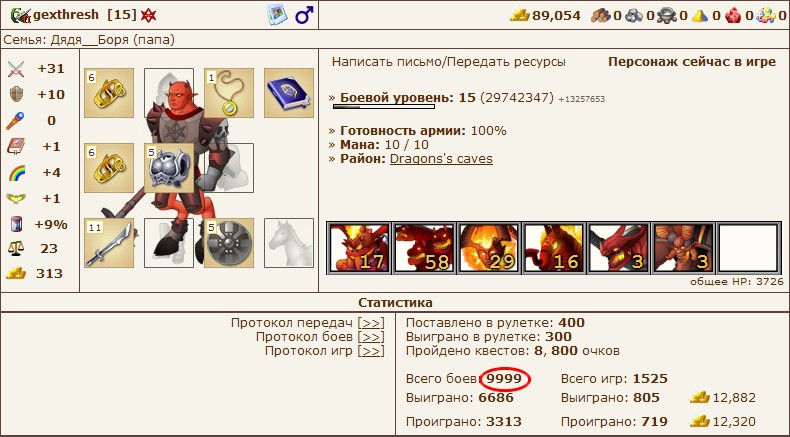Click the blue male gender symbol icon
The height and width of the screenshot is (437, 790).
[x=304, y=15]
